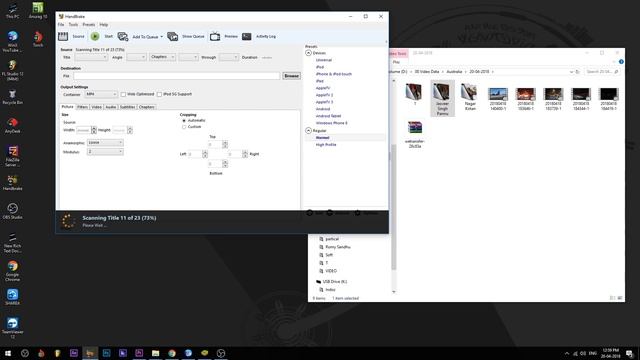Open the Modulus dropdown
Viewport: 640px width, 360px height.
click(105, 152)
